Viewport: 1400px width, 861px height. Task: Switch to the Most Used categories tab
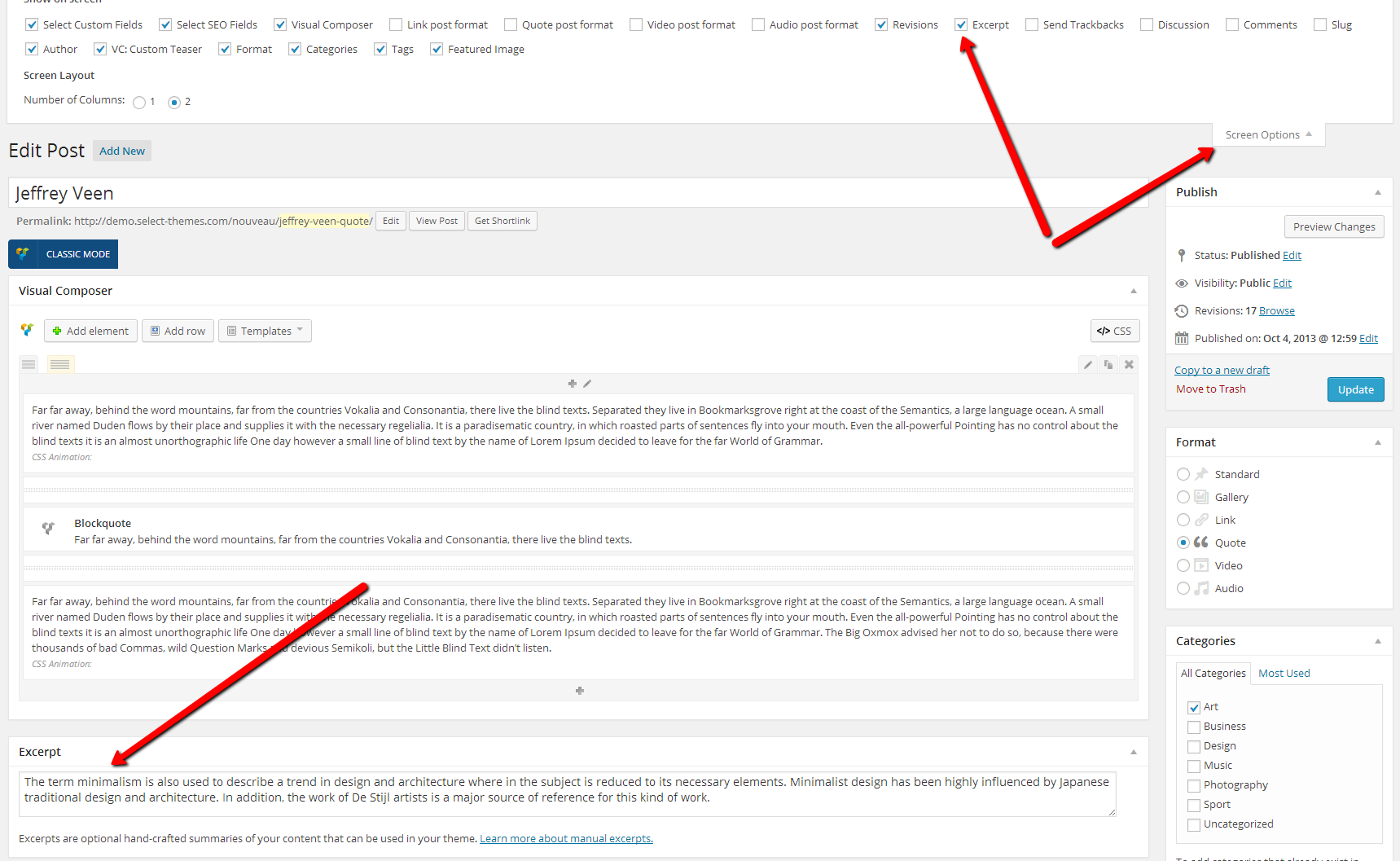click(1284, 673)
